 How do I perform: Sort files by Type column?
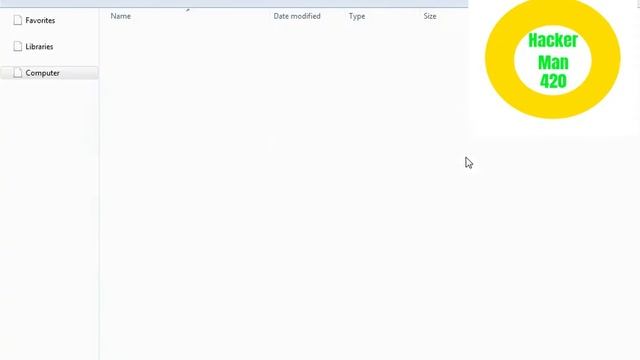click(x=357, y=16)
